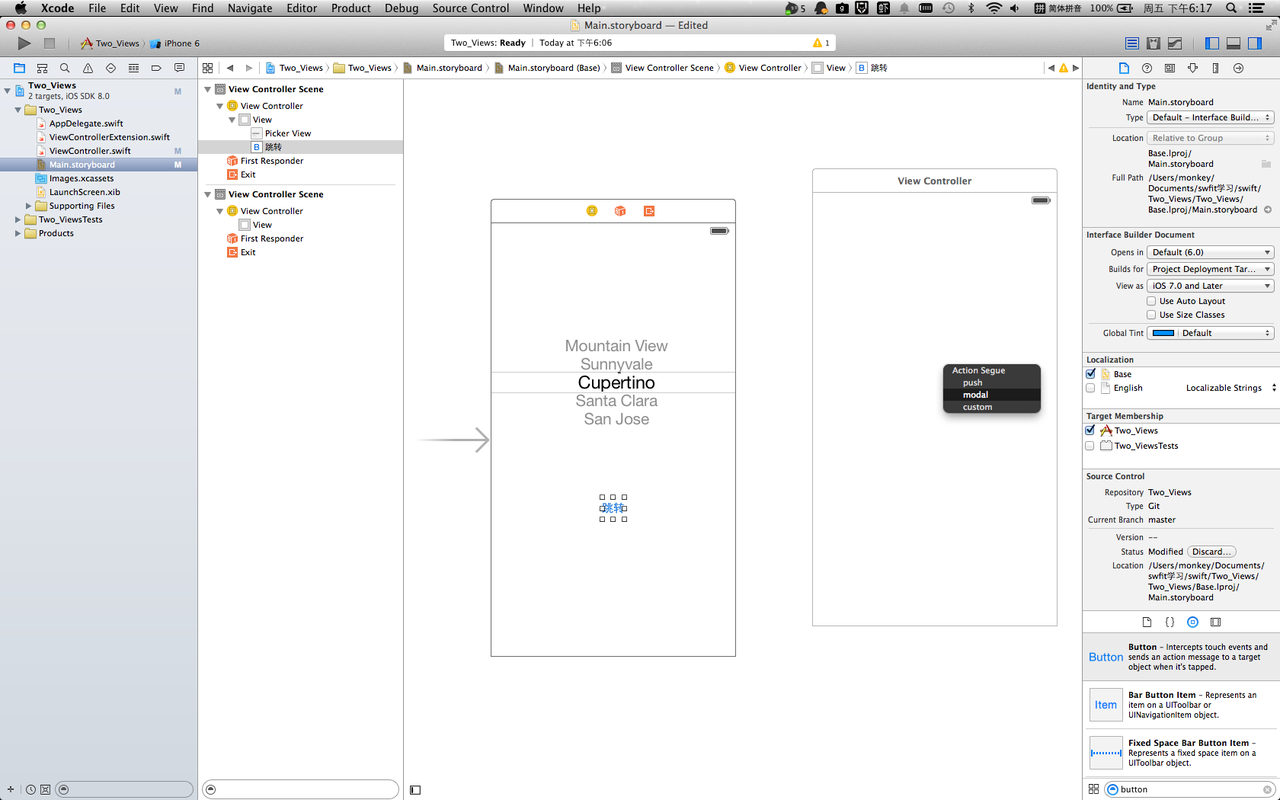Click the related items grid icon in jump bar

[208, 68]
